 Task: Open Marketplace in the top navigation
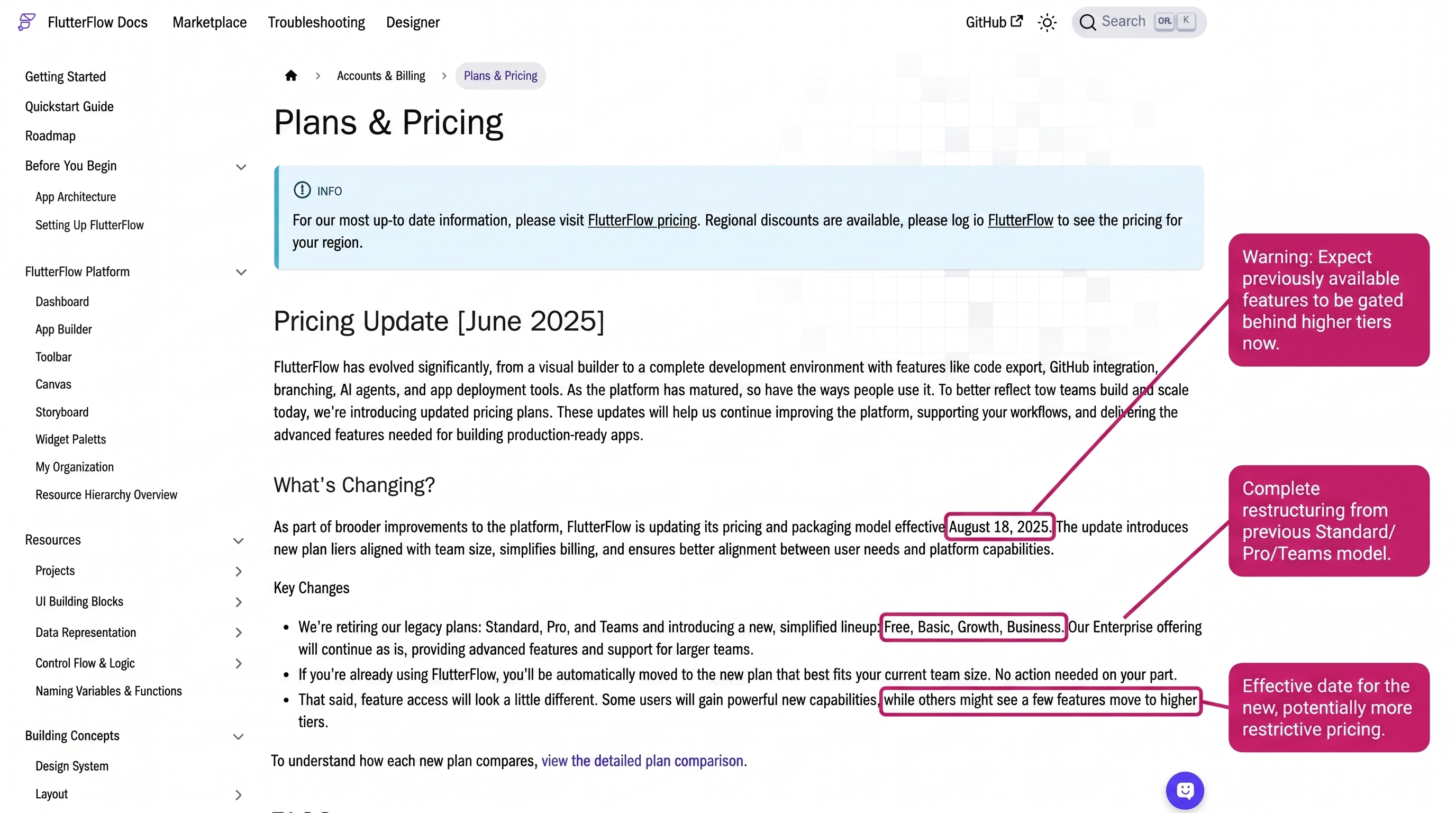tap(209, 22)
